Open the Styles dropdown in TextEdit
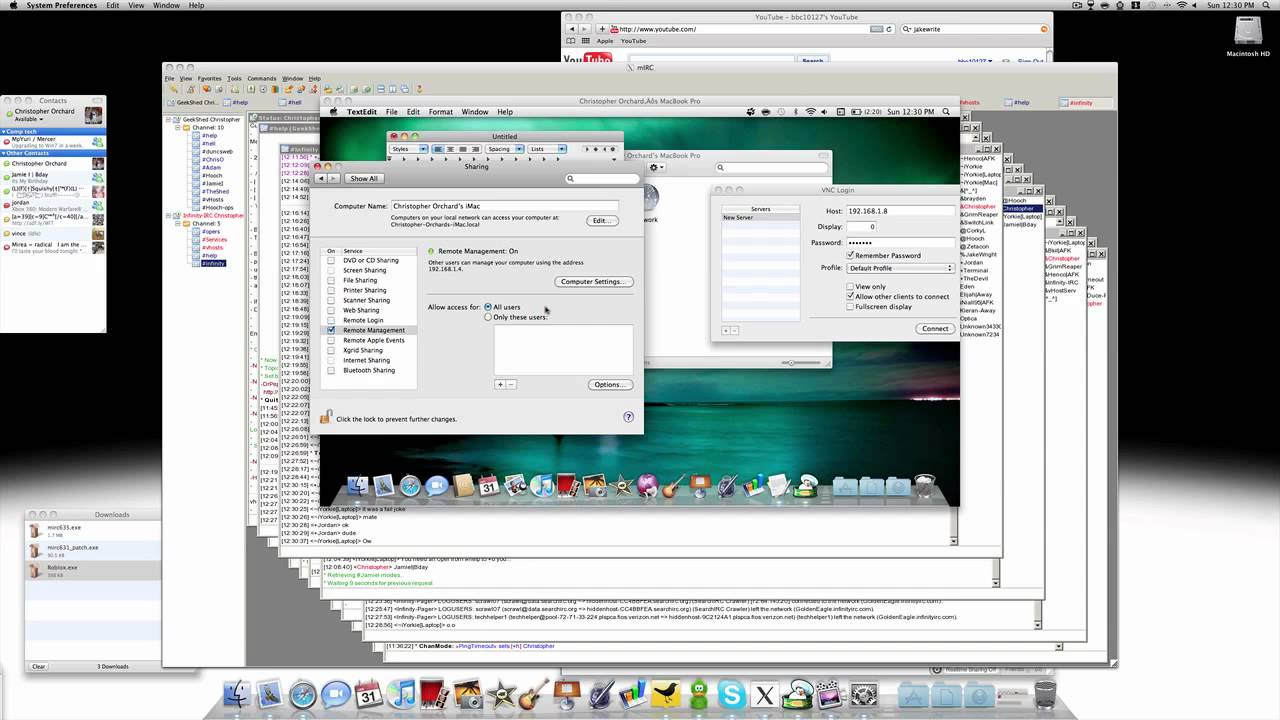This screenshot has height=720, width=1280. tap(408, 149)
